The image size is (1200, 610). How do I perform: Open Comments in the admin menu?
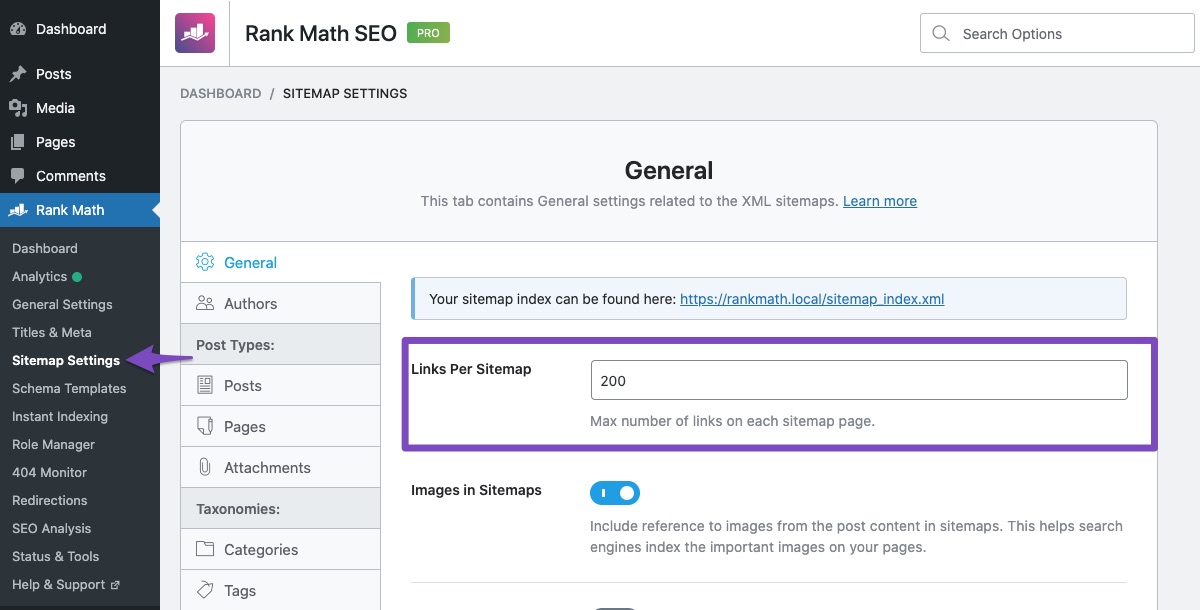tap(70, 176)
